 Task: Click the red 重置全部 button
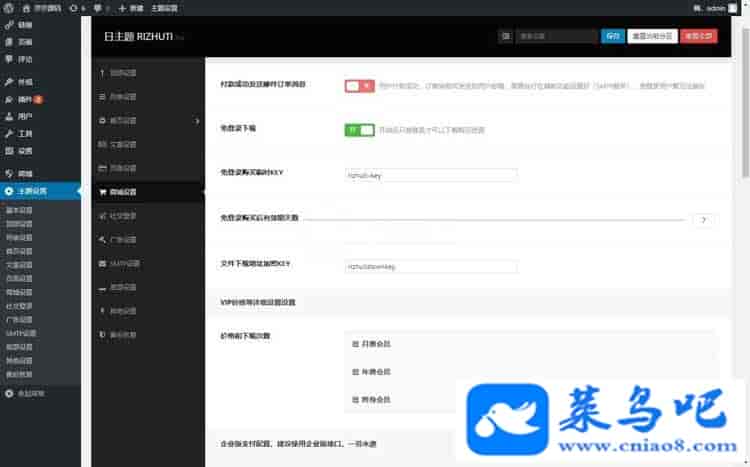pos(698,36)
